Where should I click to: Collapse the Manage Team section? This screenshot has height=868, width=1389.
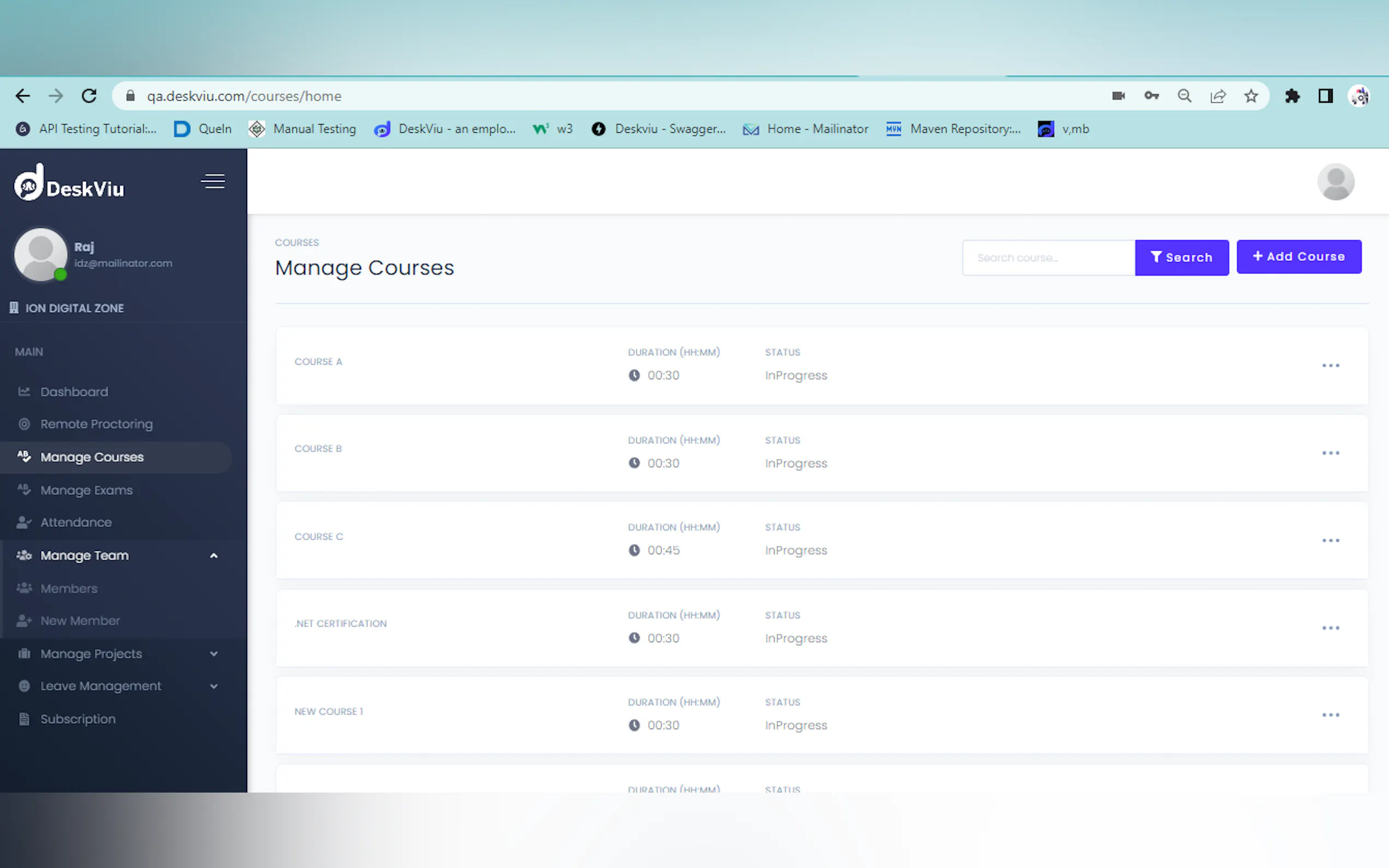214,556
